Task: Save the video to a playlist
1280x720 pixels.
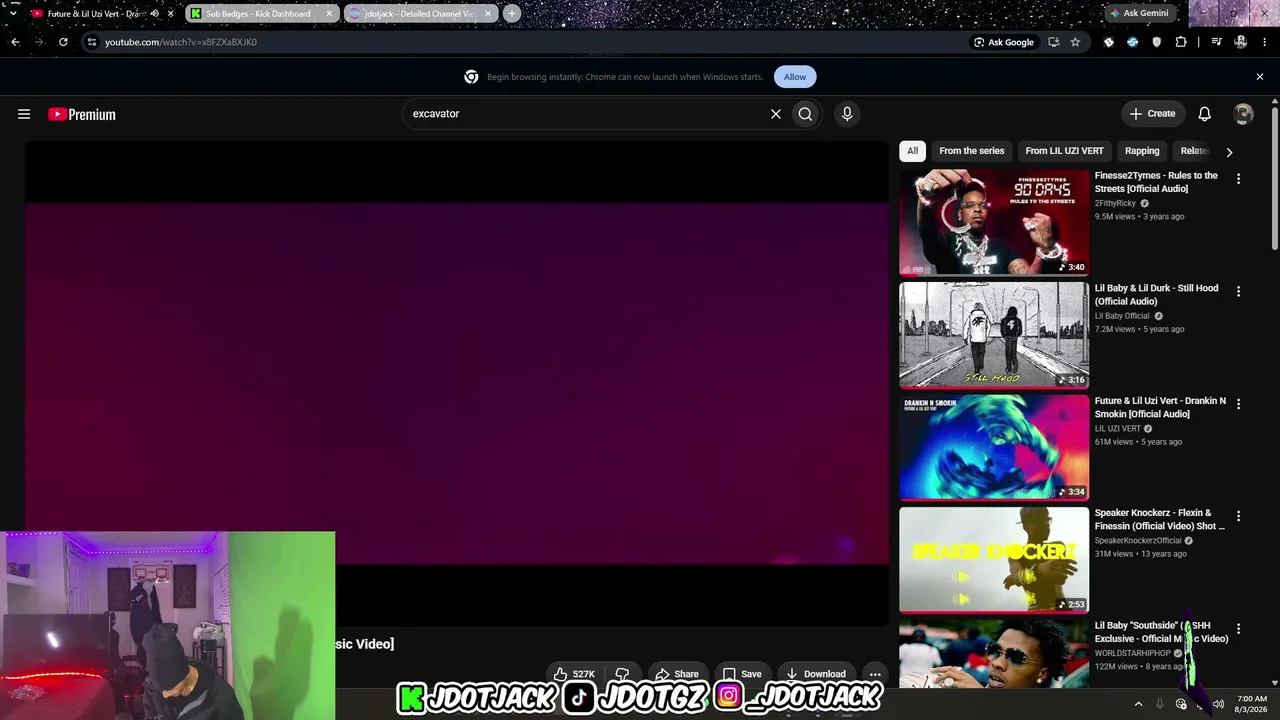Action: click(742, 674)
